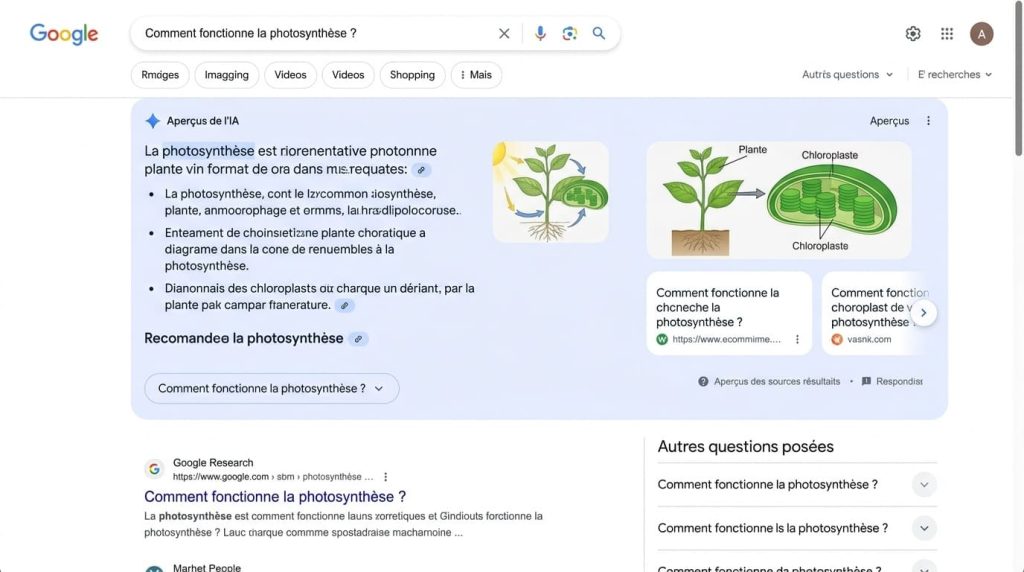Click the Google Research result favicon
The height and width of the screenshot is (572, 1024).
pos(154,469)
